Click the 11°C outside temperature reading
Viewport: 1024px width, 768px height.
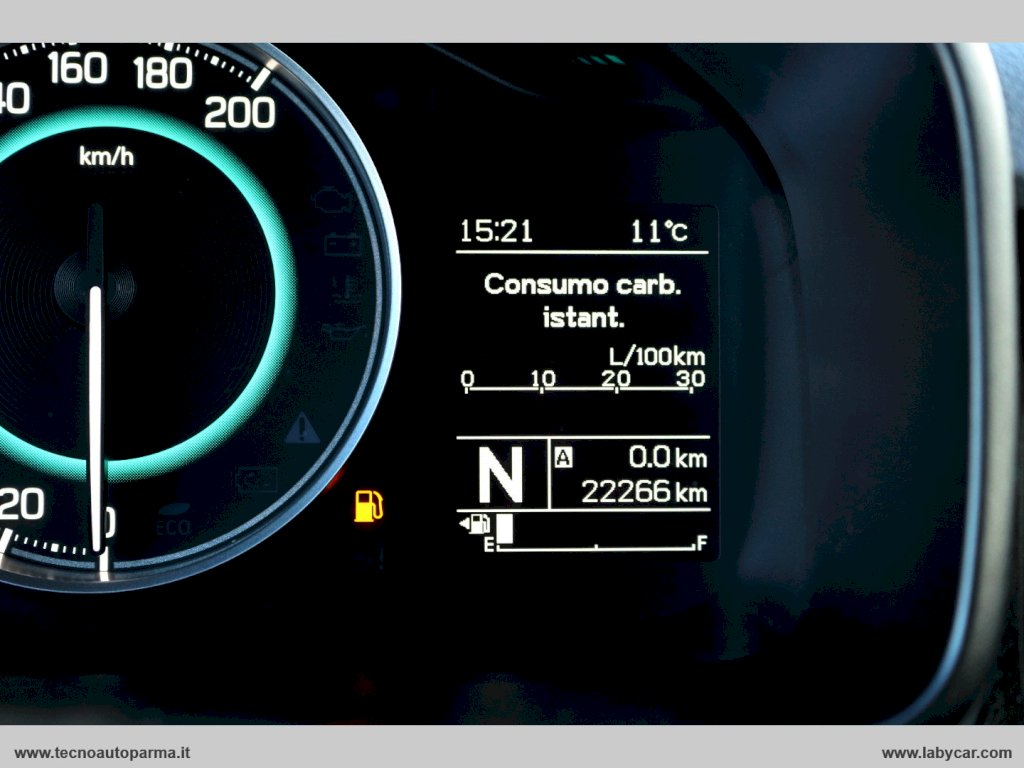pos(659,232)
